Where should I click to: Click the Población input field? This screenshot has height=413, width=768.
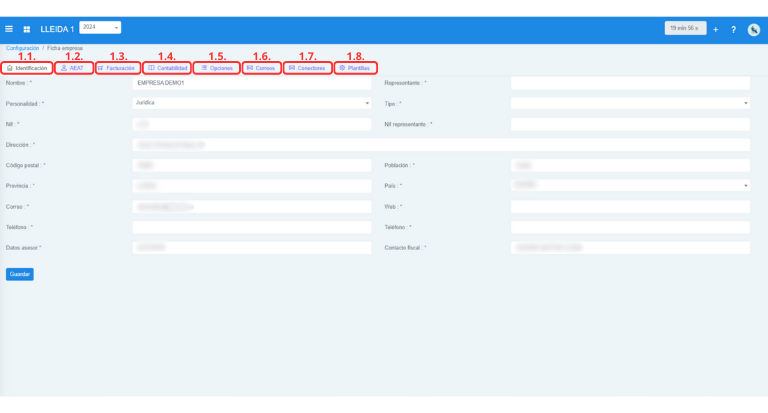(630, 166)
